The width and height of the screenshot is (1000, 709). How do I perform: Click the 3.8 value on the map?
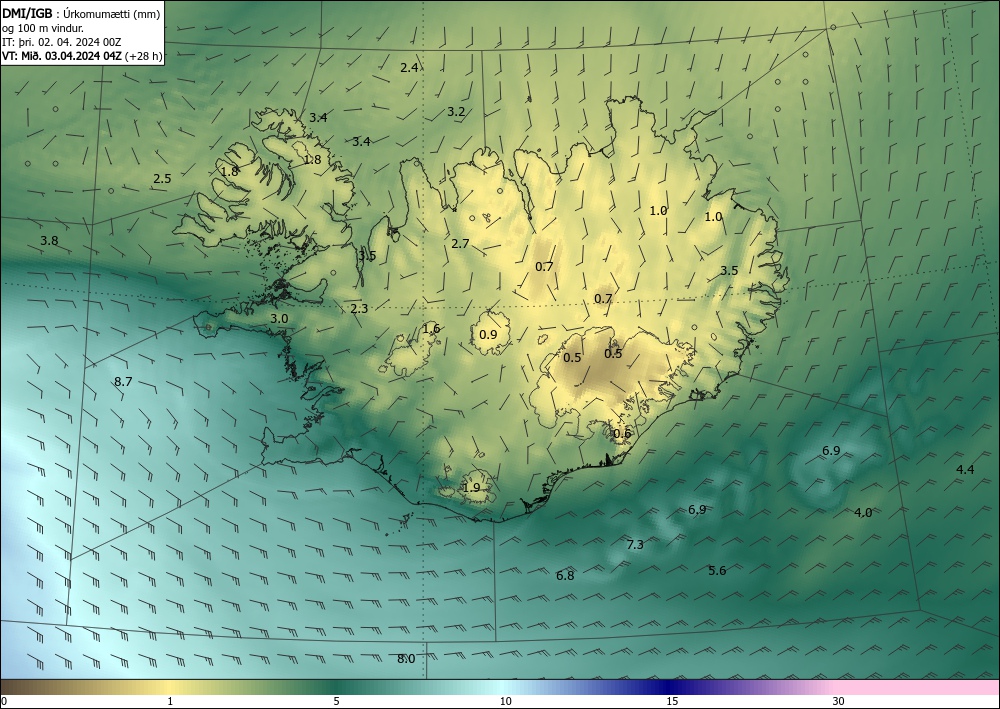coord(49,241)
